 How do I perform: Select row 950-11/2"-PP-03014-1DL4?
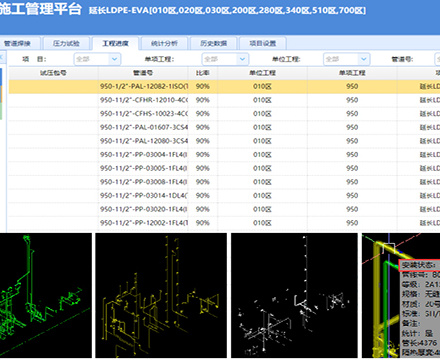[224, 196]
